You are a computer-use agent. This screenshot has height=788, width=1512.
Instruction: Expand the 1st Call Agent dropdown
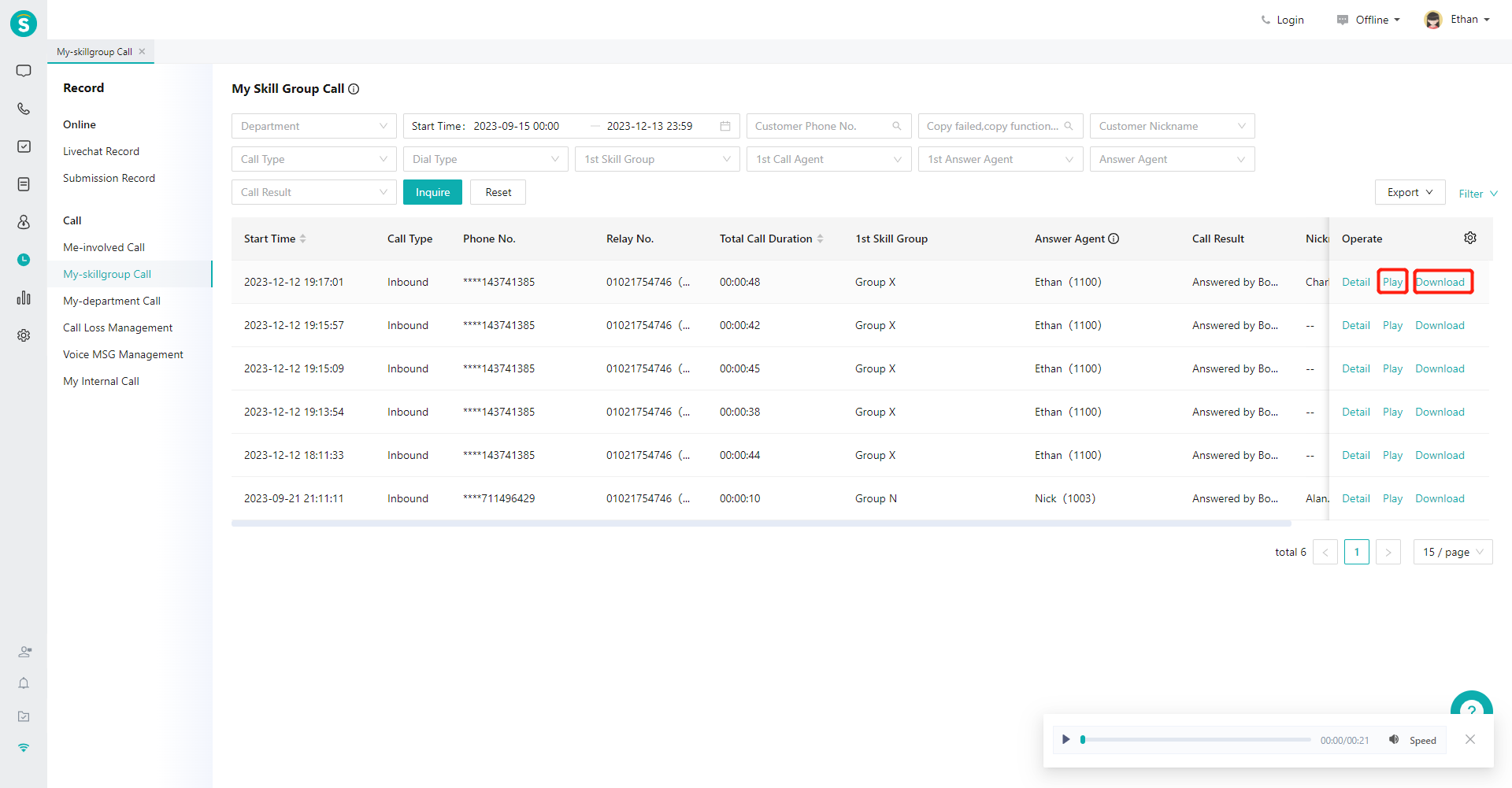pos(828,159)
